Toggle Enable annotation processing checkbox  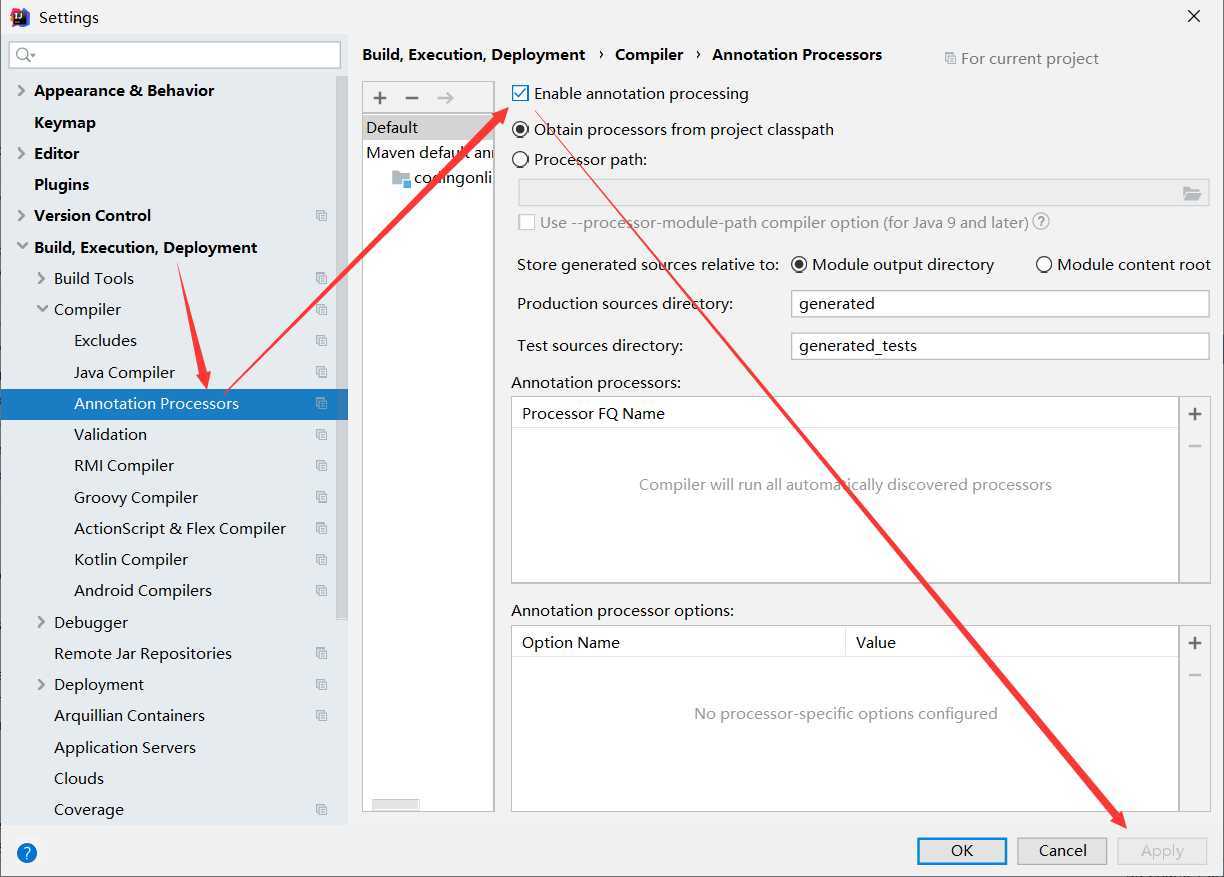[x=520, y=93]
